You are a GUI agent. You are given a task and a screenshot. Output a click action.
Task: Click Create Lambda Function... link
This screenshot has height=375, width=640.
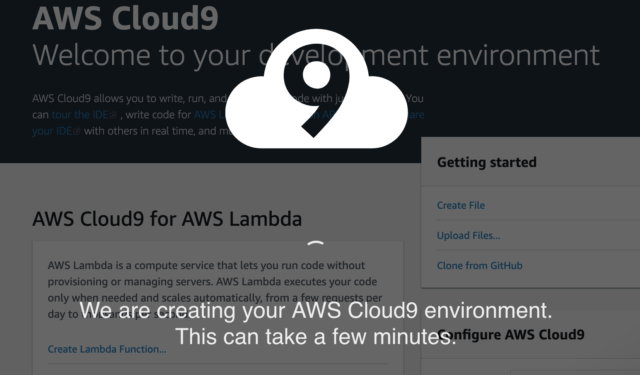click(107, 349)
